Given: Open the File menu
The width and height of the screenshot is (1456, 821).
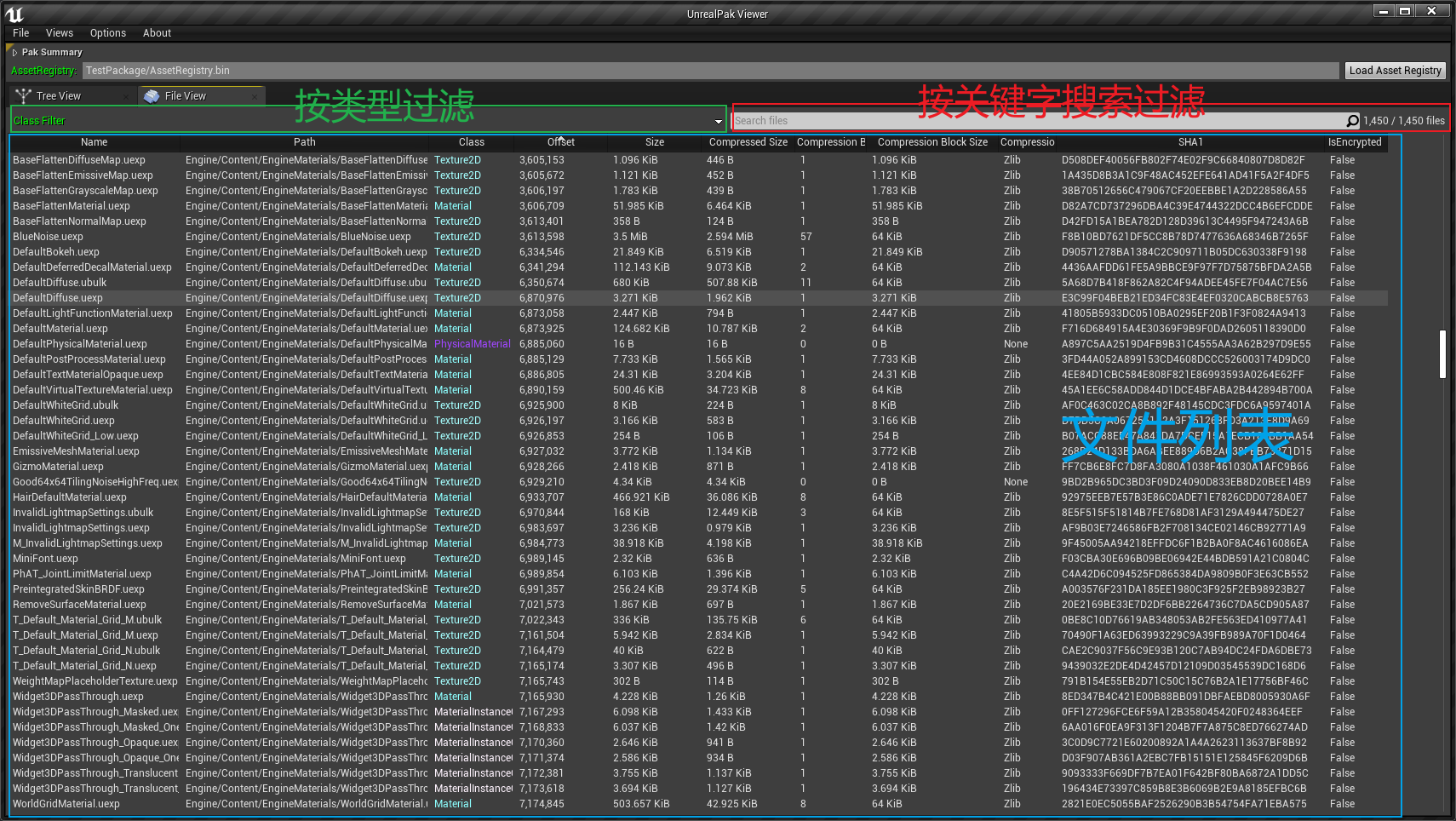Looking at the screenshot, I should click(x=20, y=32).
